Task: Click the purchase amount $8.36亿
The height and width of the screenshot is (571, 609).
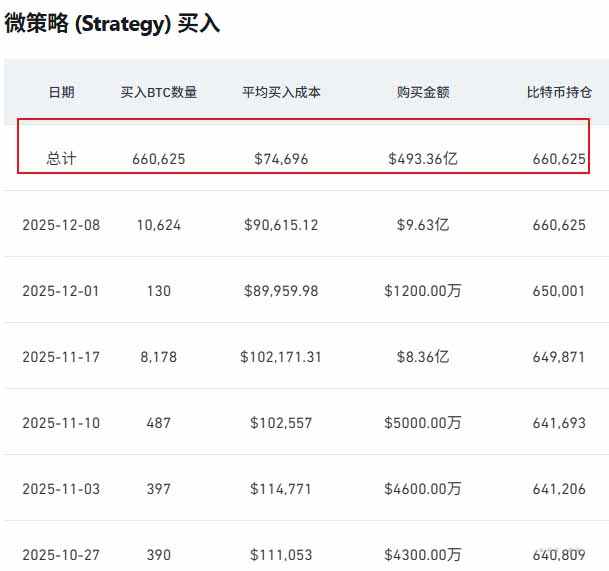Action: pos(423,357)
